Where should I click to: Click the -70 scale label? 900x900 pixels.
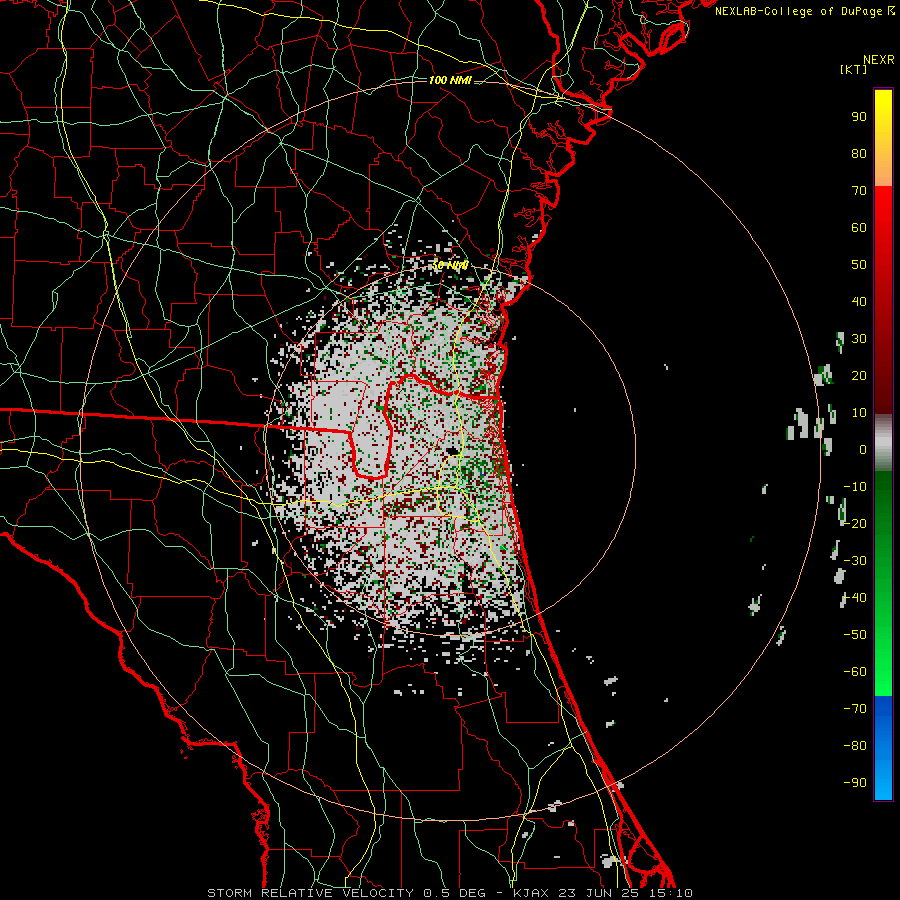click(x=855, y=709)
